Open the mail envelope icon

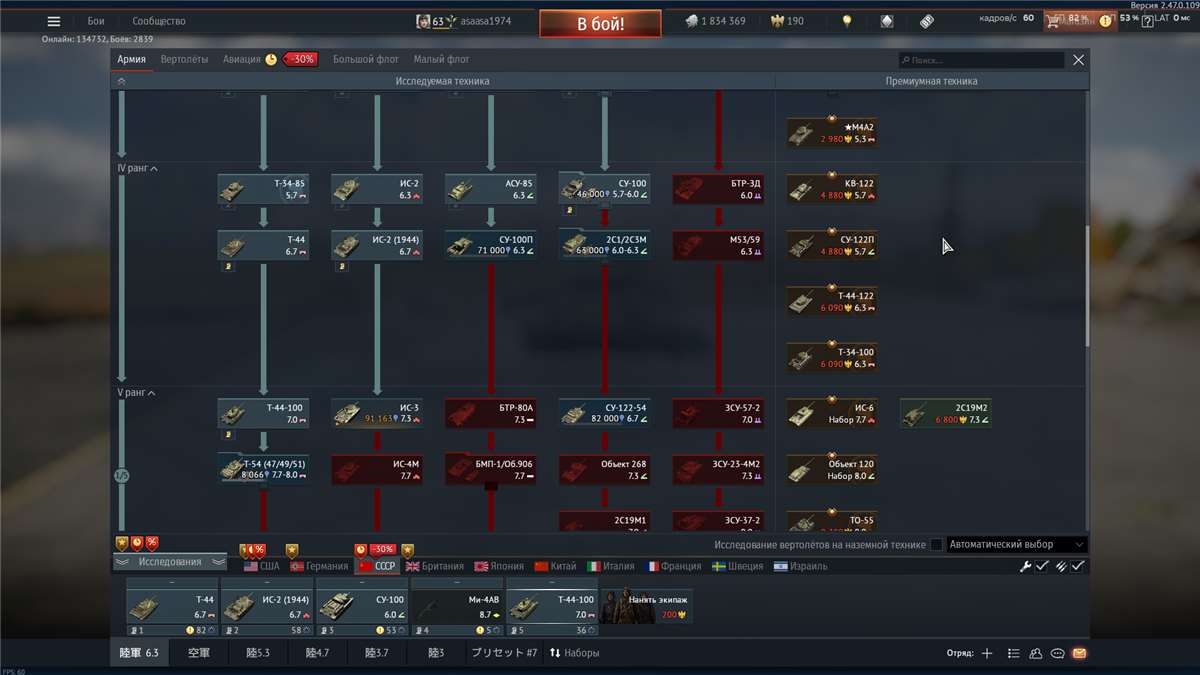tap(1079, 653)
